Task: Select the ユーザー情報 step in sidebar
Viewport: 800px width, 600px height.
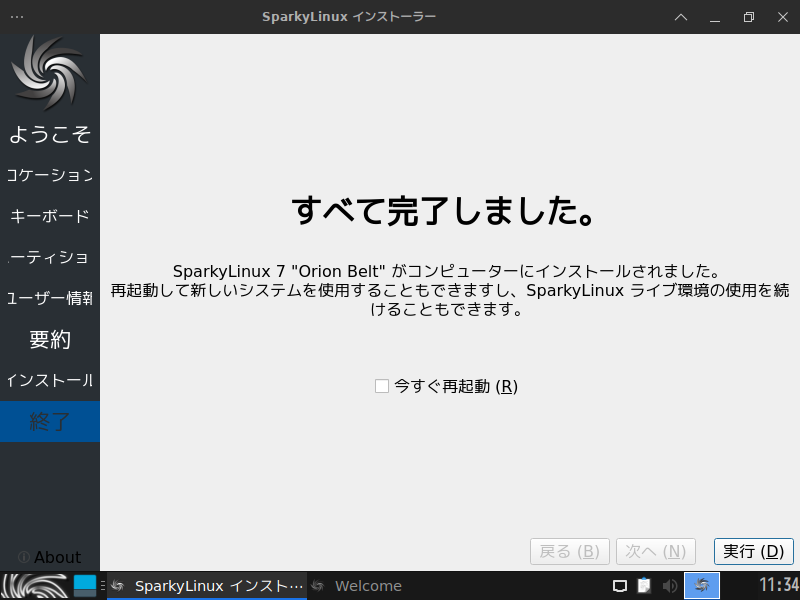Action: click(50, 298)
